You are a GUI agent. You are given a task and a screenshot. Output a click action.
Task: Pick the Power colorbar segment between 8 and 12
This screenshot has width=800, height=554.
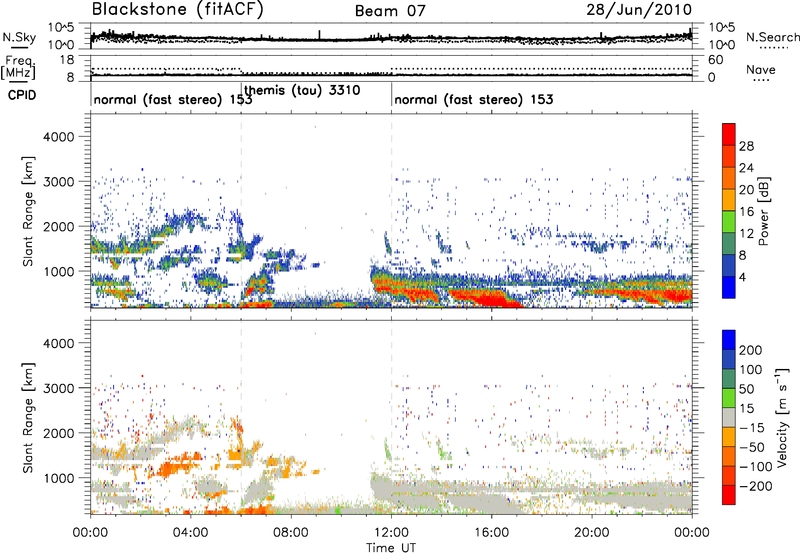click(729, 244)
